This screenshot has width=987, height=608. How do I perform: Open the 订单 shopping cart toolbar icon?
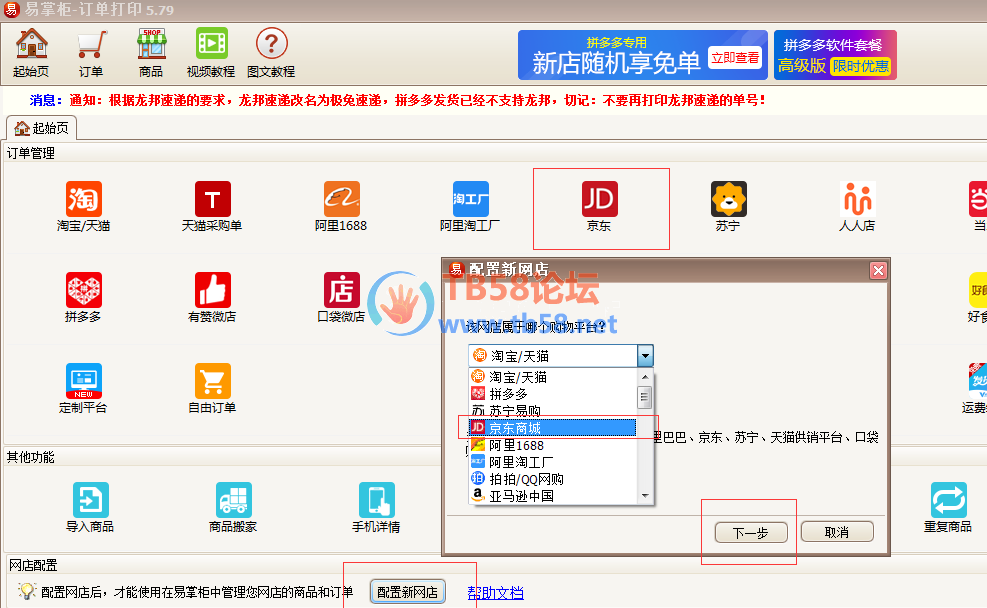click(x=91, y=53)
